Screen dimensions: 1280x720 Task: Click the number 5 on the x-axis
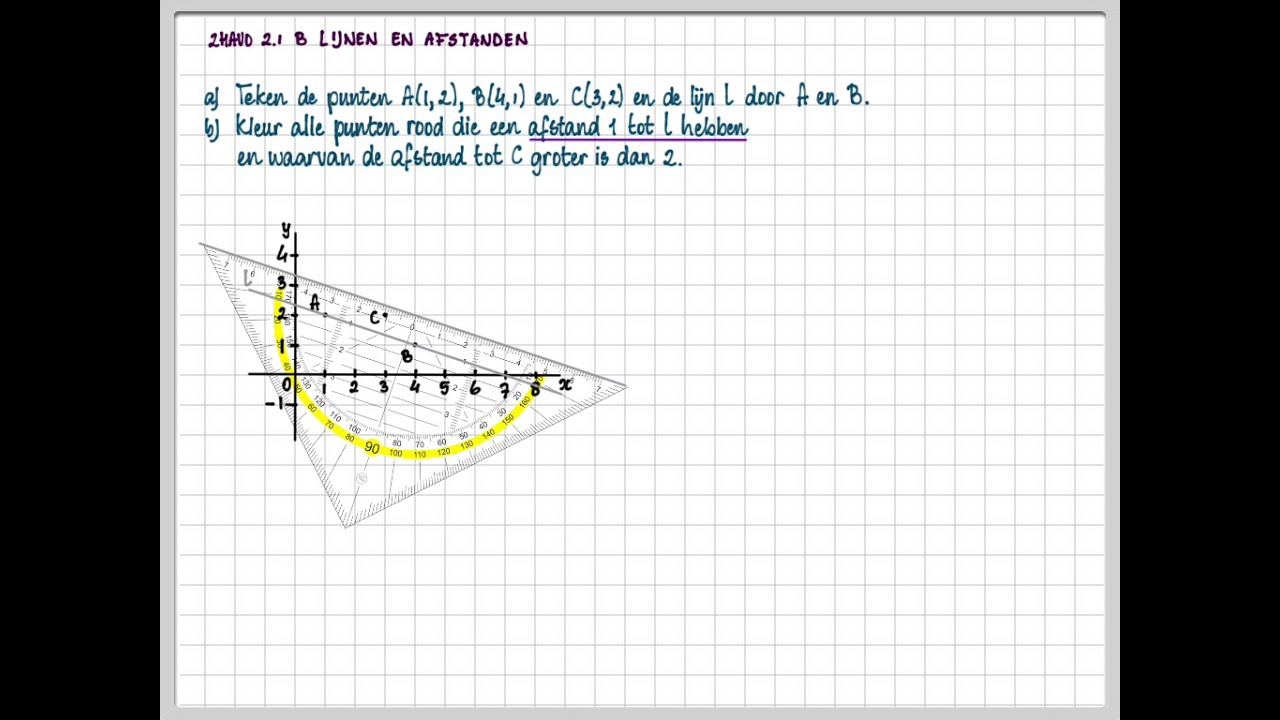[444, 388]
